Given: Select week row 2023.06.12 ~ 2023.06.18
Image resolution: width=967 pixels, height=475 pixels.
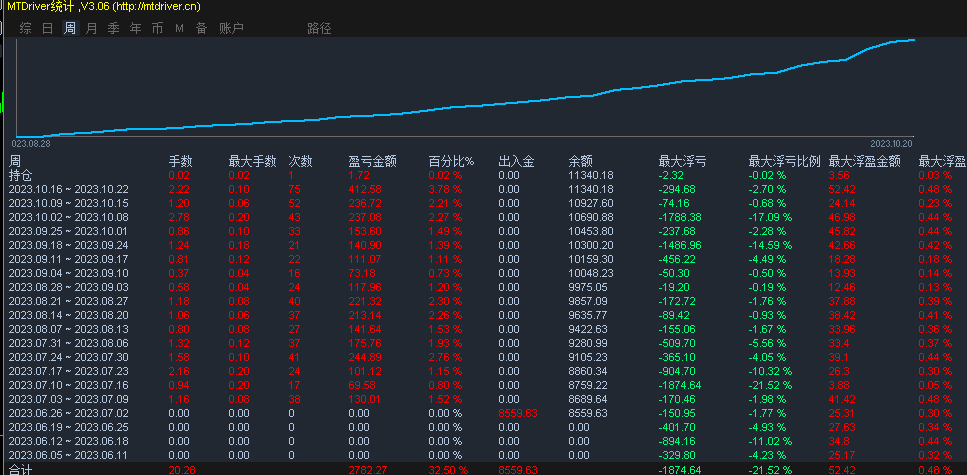Looking at the screenshot, I should (x=68, y=441).
